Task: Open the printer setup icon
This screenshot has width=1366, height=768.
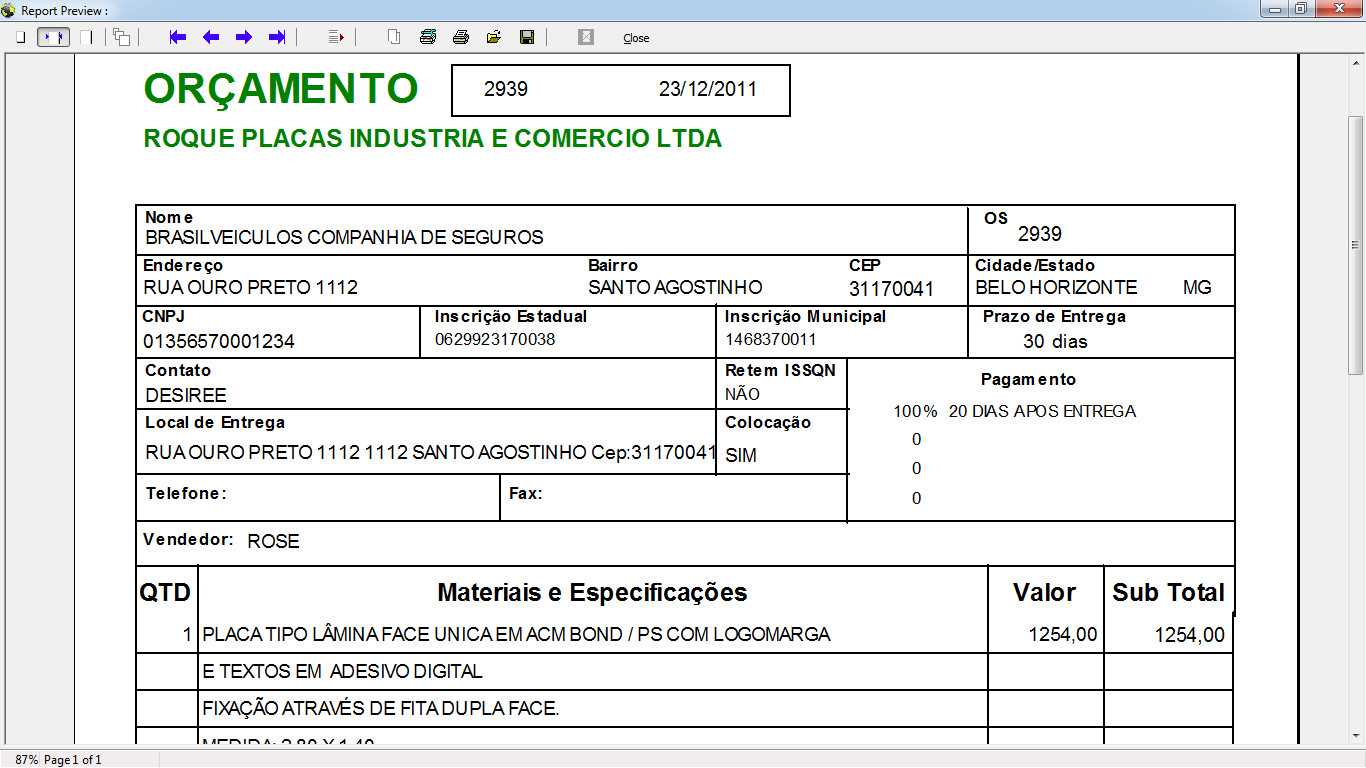Action: (428, 37)
